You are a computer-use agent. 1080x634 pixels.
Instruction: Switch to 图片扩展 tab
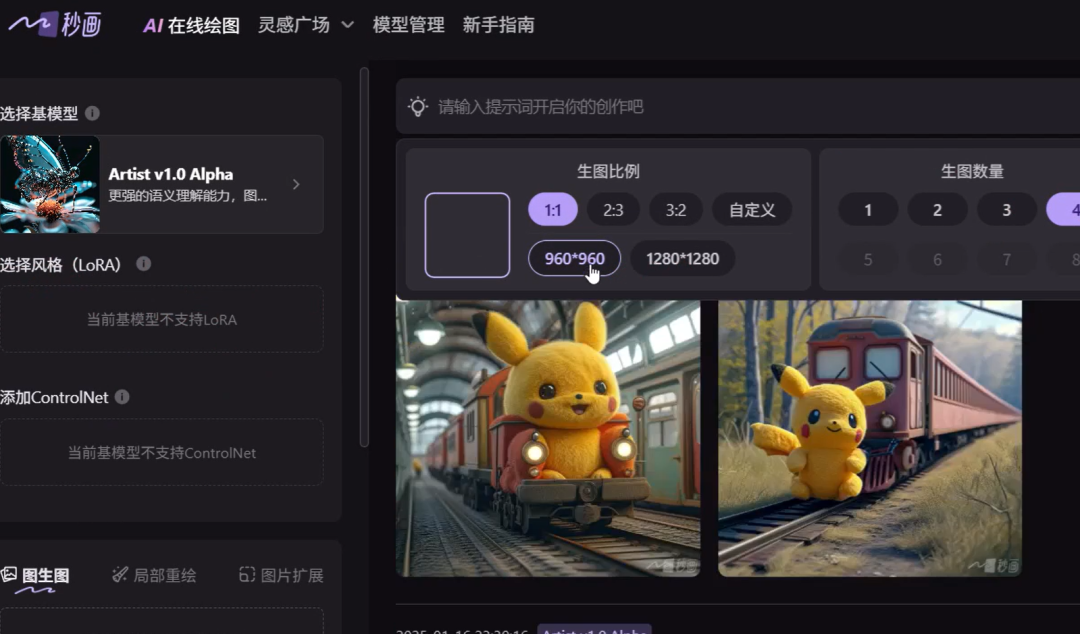(281, 575)
